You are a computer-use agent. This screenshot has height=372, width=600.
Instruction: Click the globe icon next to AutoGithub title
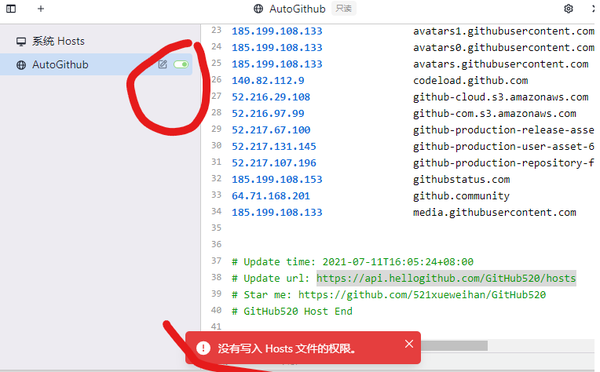pyautogui.click(x=258, y=8)
